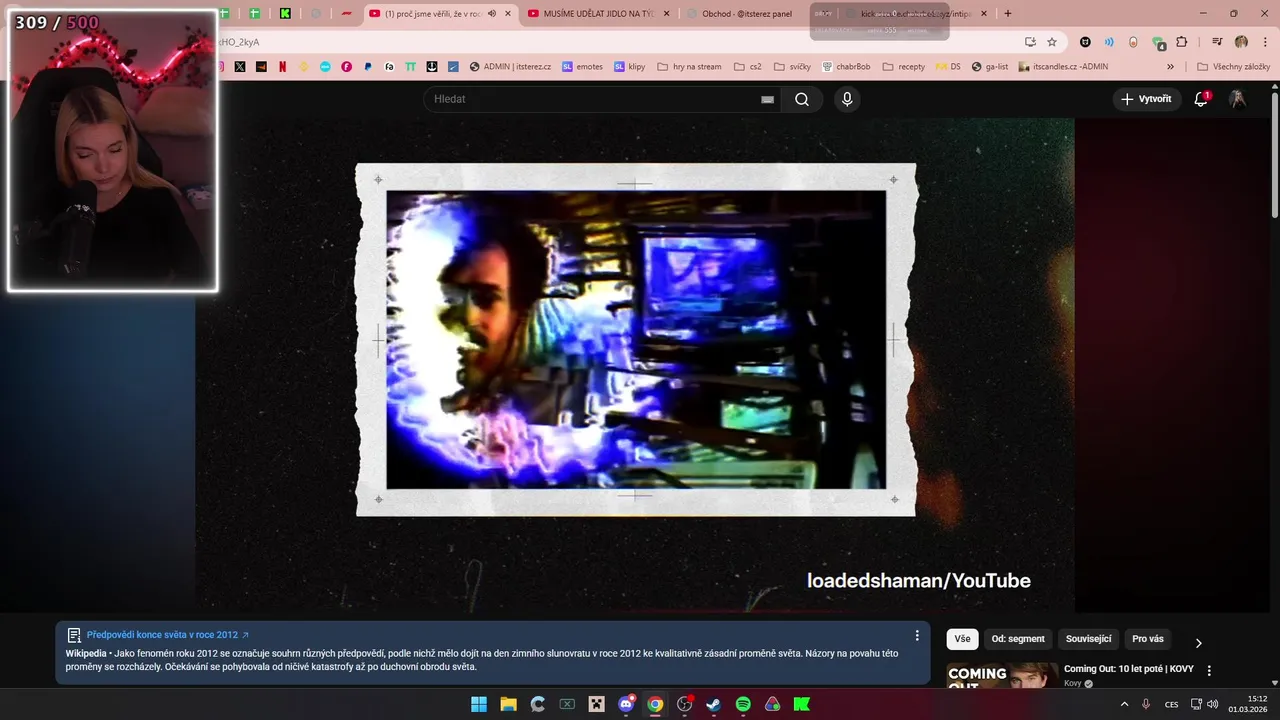
Task: Open the Chrome extensions puzzle icon
Action: pyautogui.click(x=1182, y=42)
